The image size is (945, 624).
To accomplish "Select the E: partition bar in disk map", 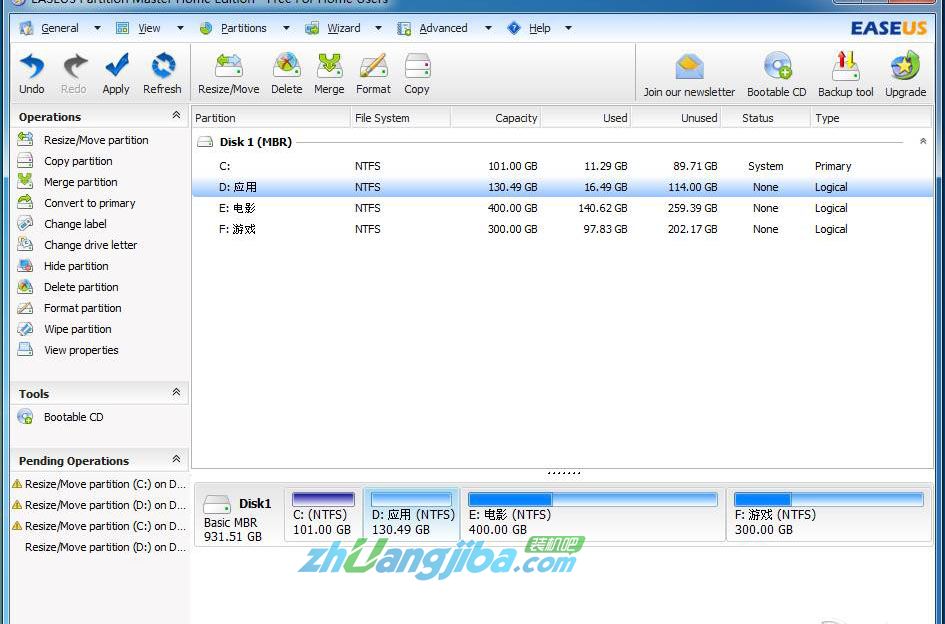I will 593,515.
